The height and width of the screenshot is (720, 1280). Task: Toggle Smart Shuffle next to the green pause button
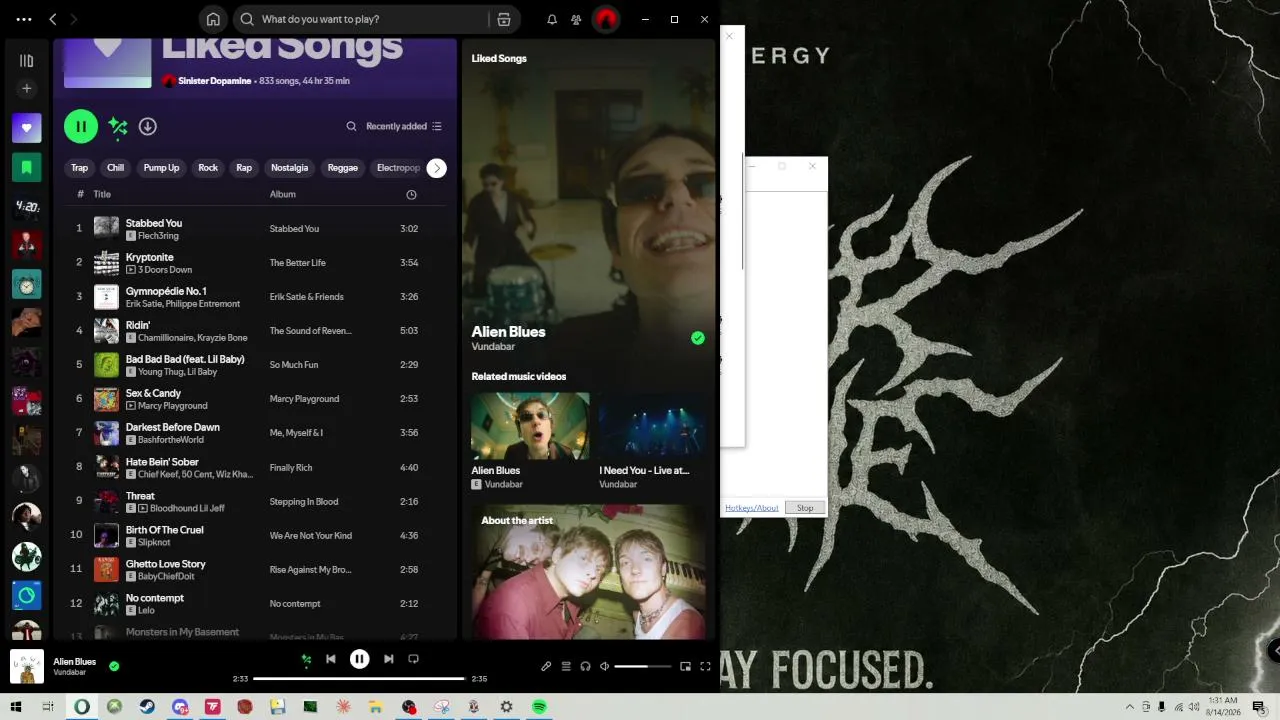coord(118,126)
